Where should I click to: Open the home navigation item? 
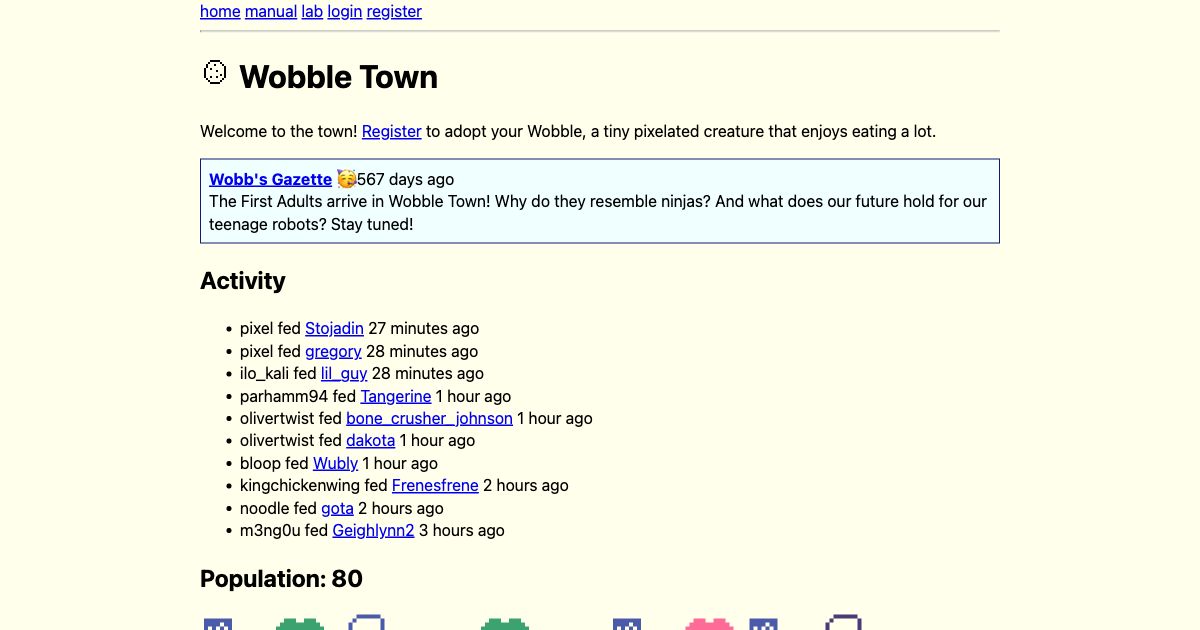[x=220, y=11]
